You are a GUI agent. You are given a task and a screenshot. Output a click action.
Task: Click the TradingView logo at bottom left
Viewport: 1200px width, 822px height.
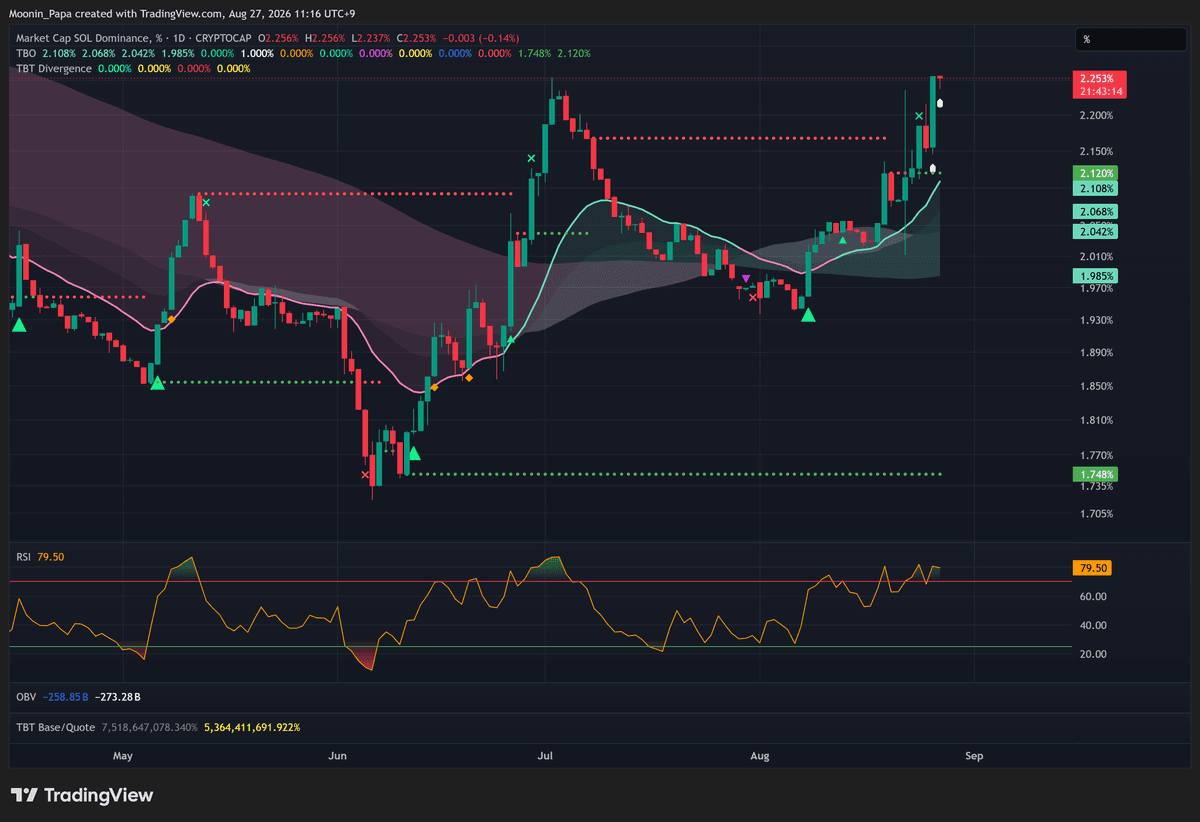[83, 795]
